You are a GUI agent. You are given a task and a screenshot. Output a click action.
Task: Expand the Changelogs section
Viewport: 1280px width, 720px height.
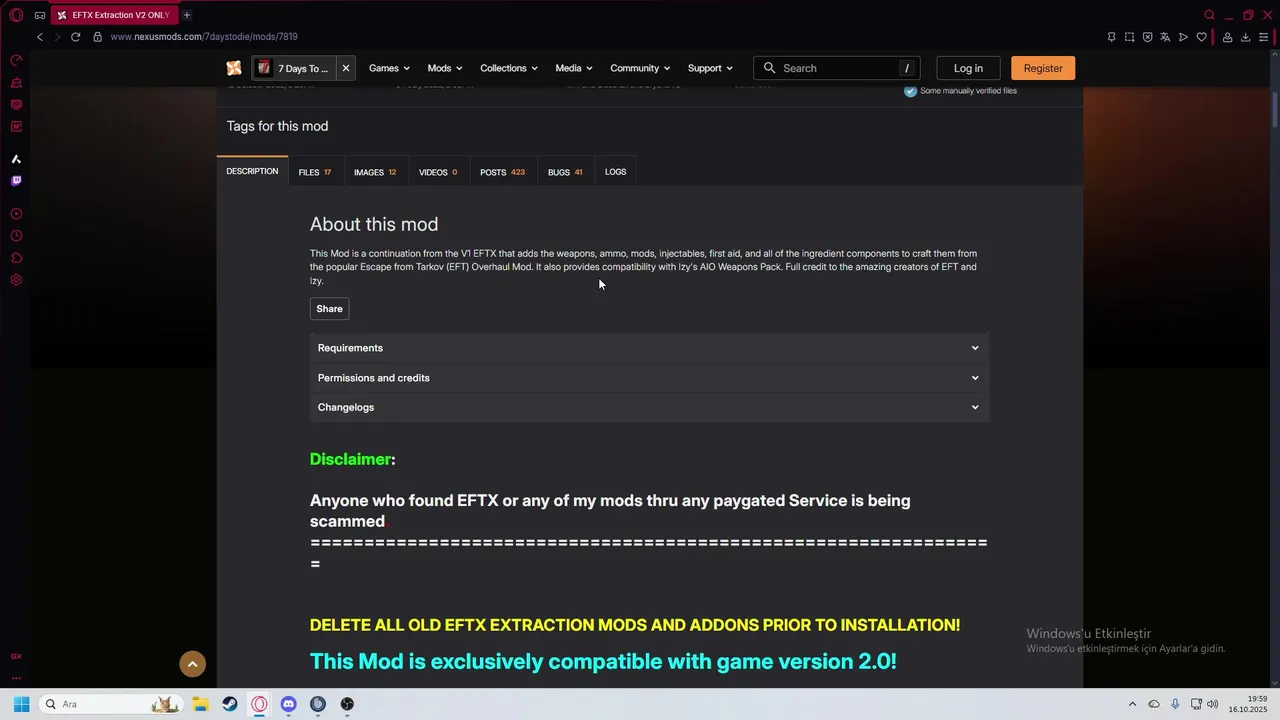coord(649,407)
